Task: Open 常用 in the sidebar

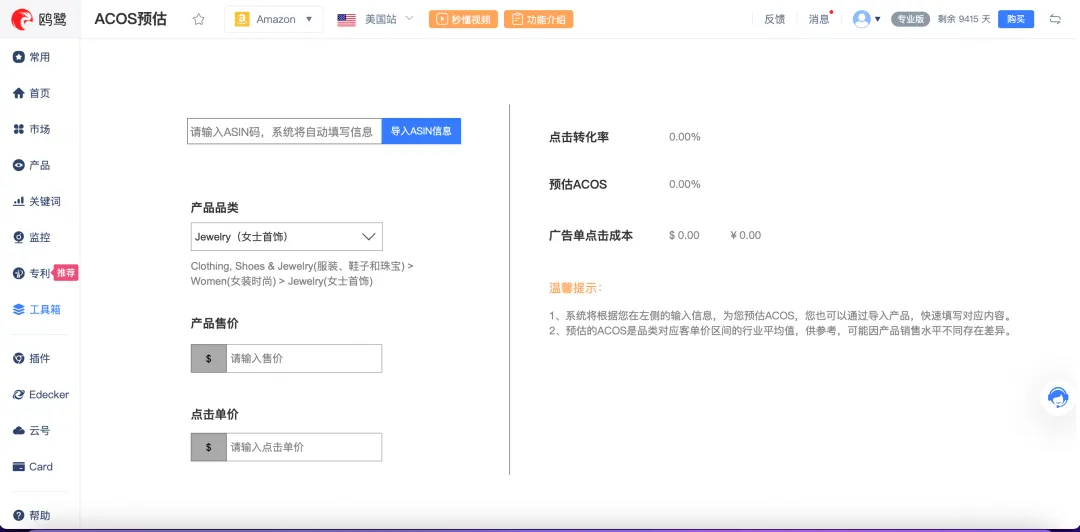Action: coord(32,57)
